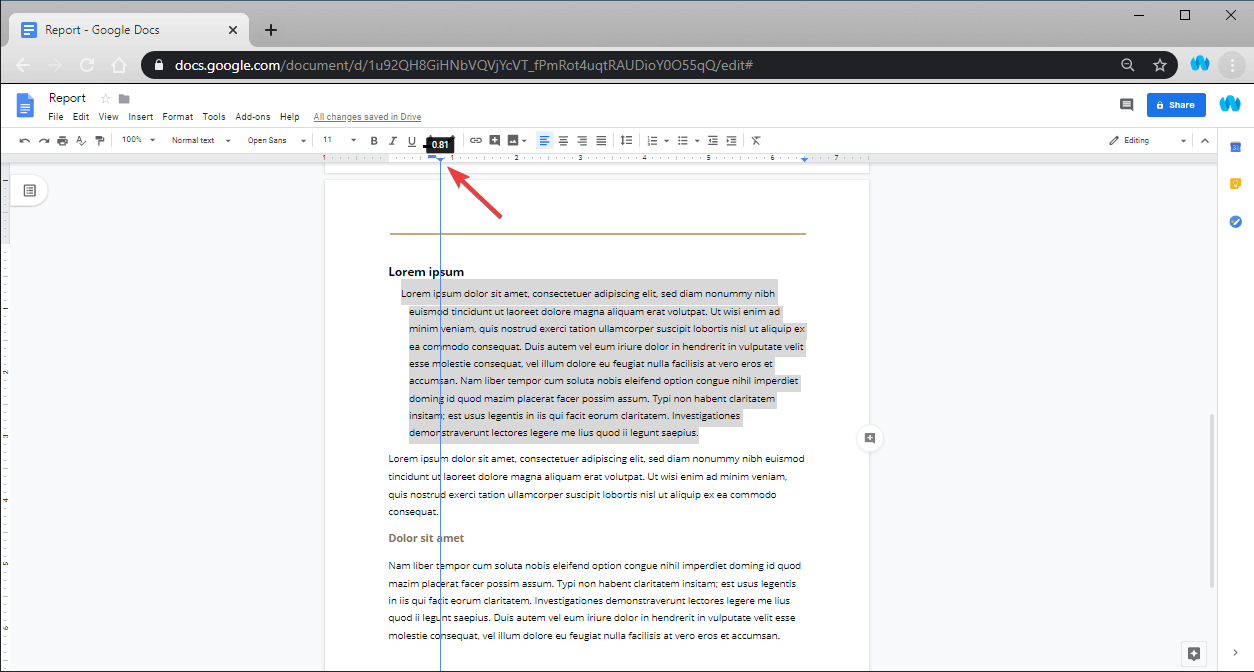Open the Font size dropdown
This screenshot has height=672, width=1254.
pos(337,140)
